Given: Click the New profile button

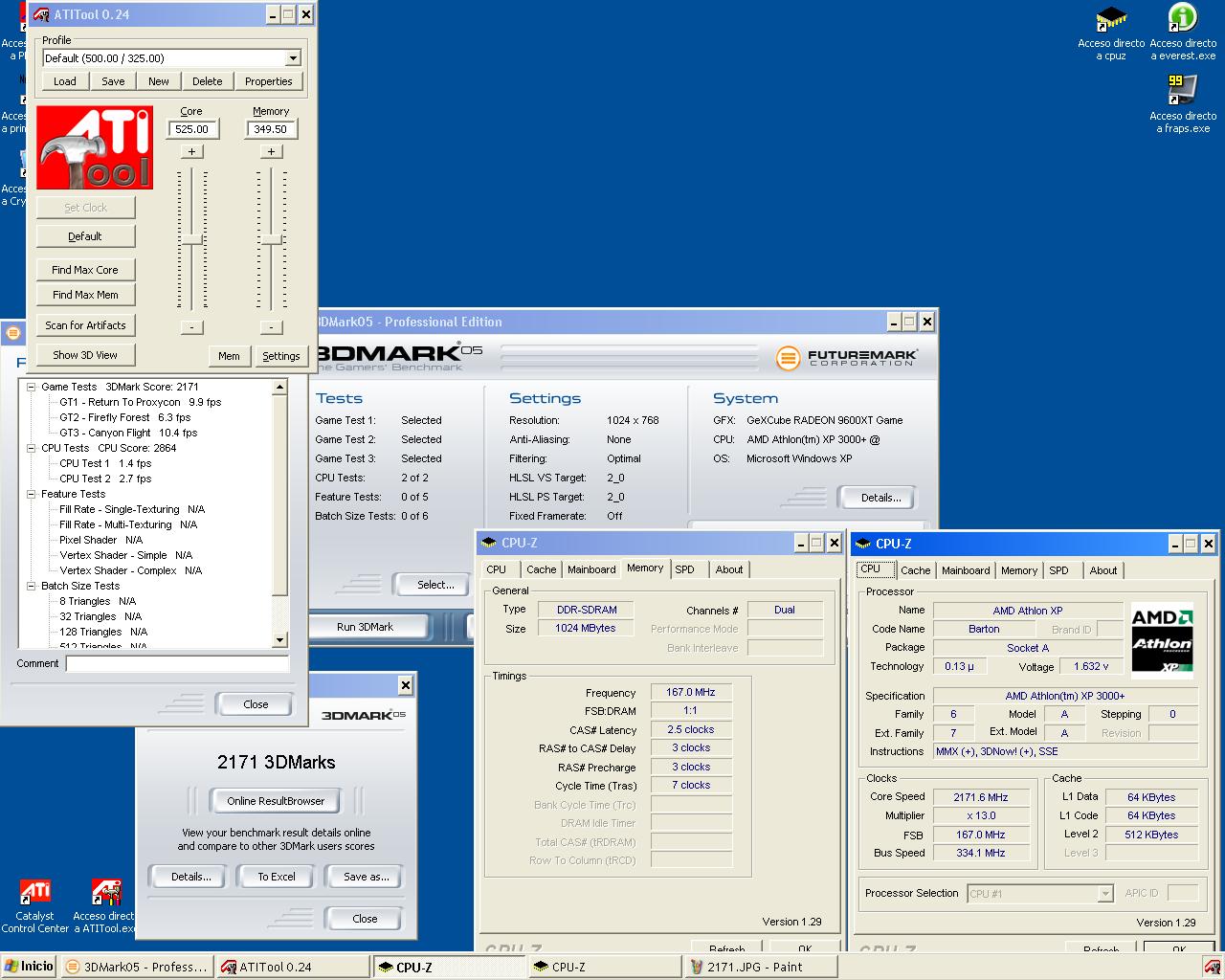Looking at the screenshot, I should coord(159,81).
